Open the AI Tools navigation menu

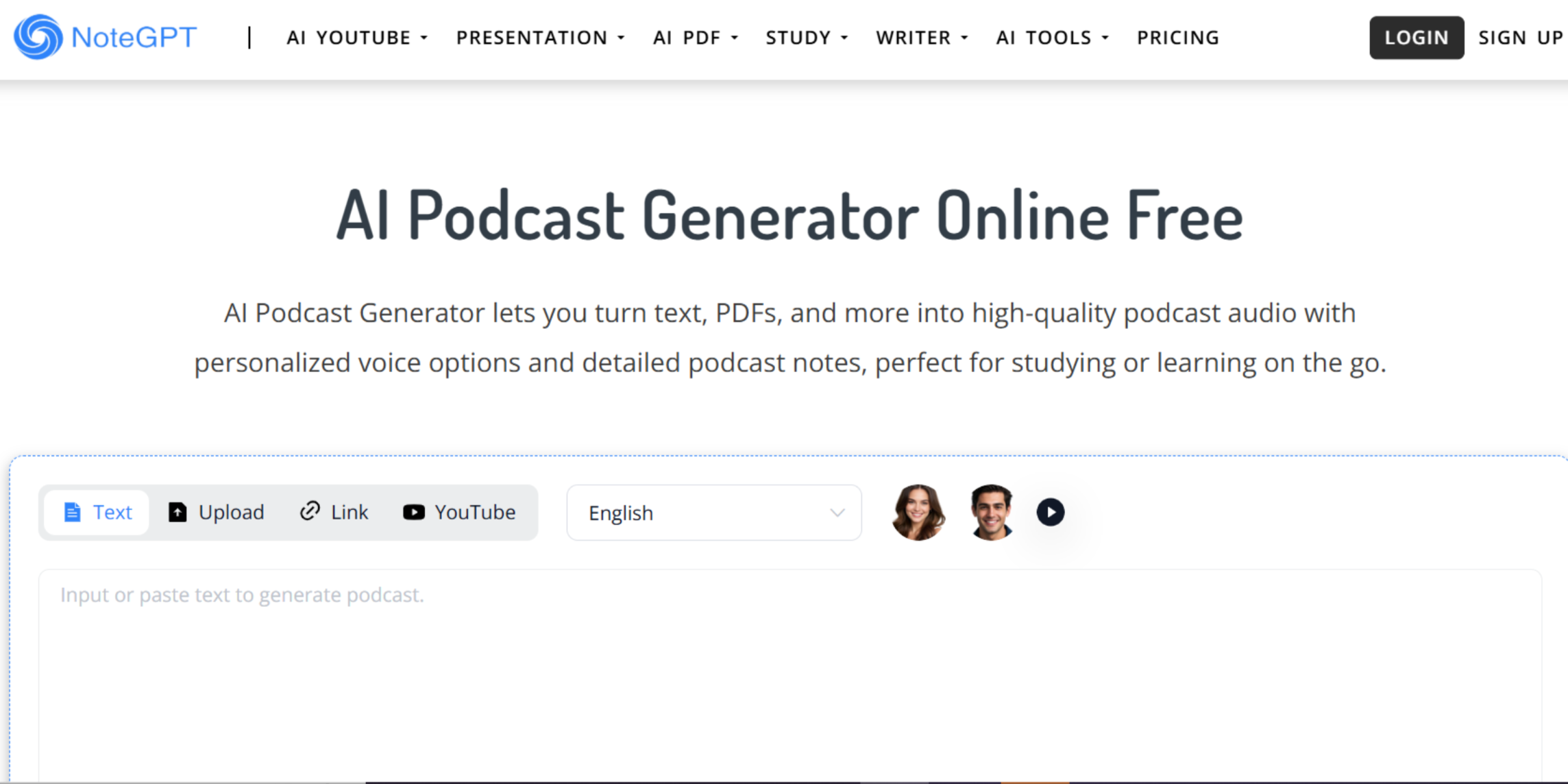click(1051, 38)
